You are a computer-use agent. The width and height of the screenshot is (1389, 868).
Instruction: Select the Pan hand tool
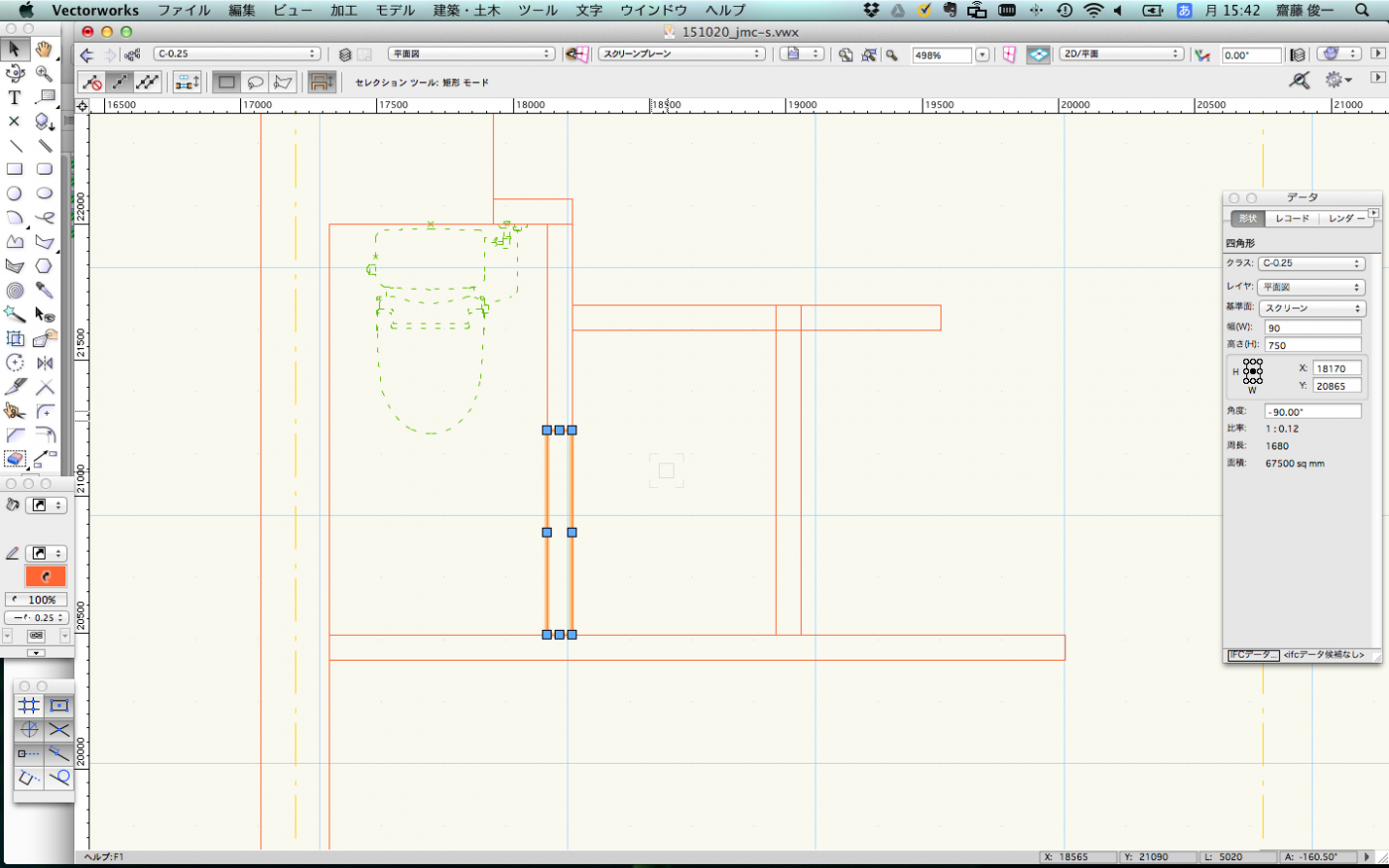tap(45, 49)
